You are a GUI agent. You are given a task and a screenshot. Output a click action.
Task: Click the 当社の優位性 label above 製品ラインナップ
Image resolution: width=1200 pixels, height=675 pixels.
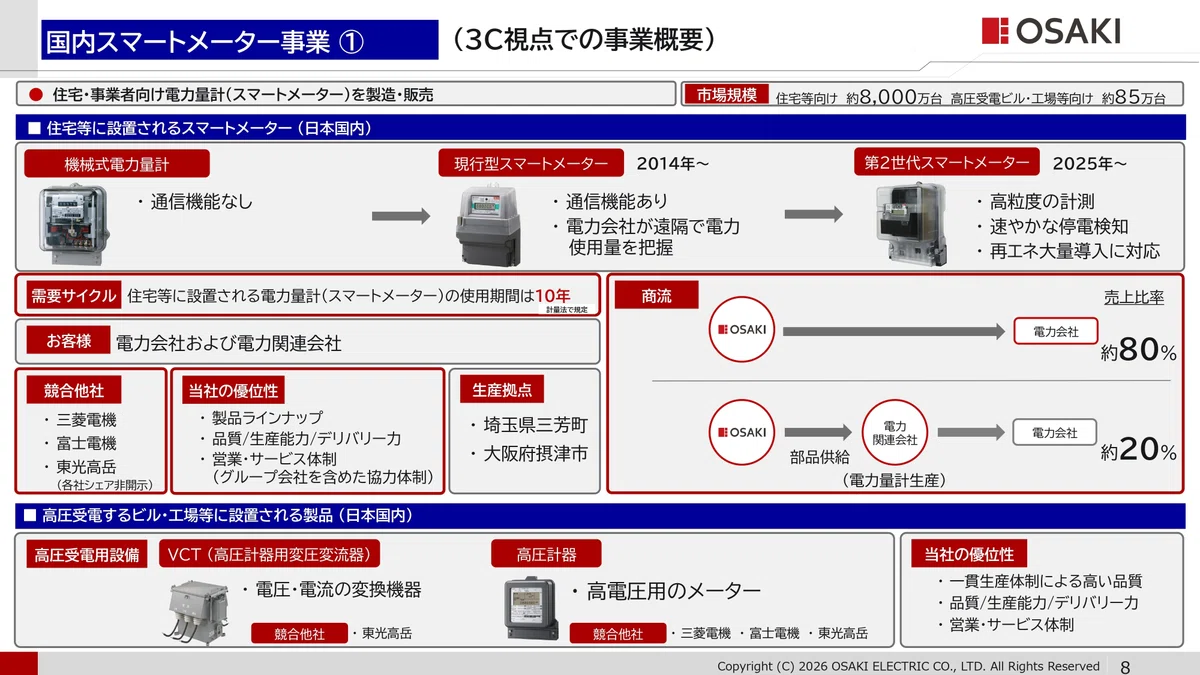[x=233, y=390]
